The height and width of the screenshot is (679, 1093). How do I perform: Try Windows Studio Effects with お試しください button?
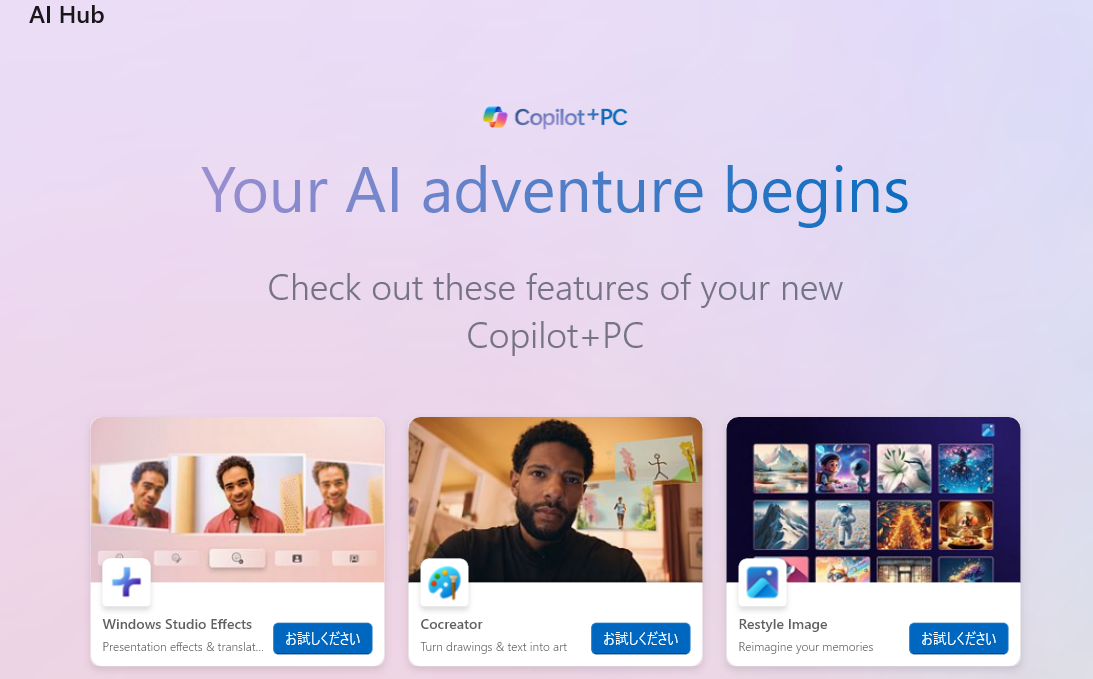click(323, 639)
